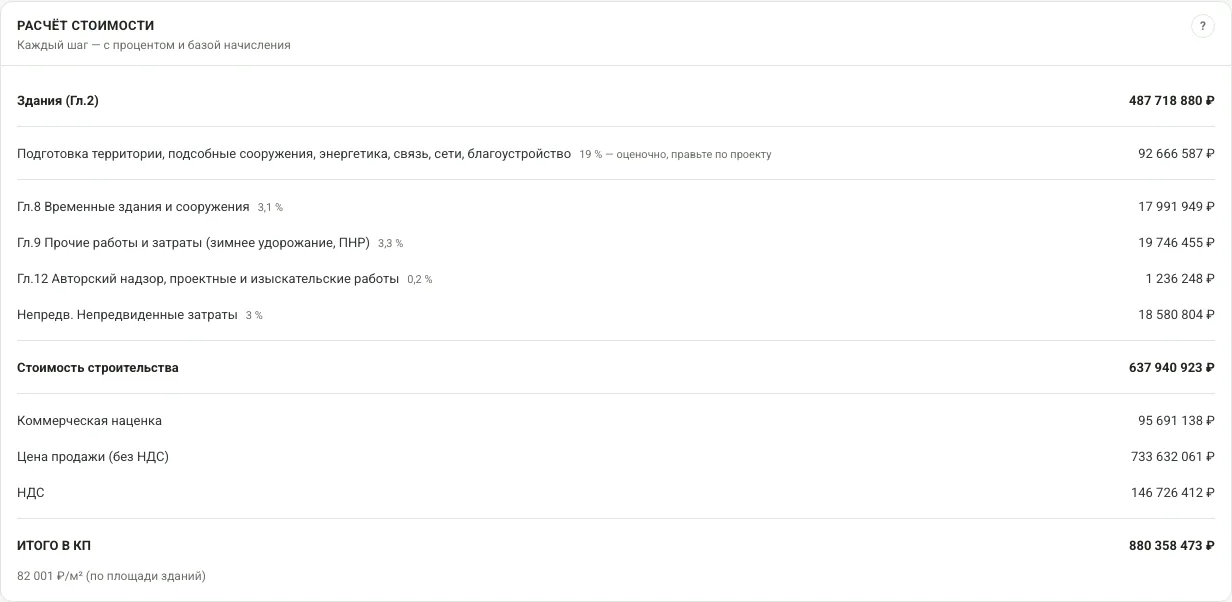The width and height of the screenshot is (1232, 602).
Task: Select Гл.12 Авторский надзор row
Action: pyautogui.click(x=616, y=279)
